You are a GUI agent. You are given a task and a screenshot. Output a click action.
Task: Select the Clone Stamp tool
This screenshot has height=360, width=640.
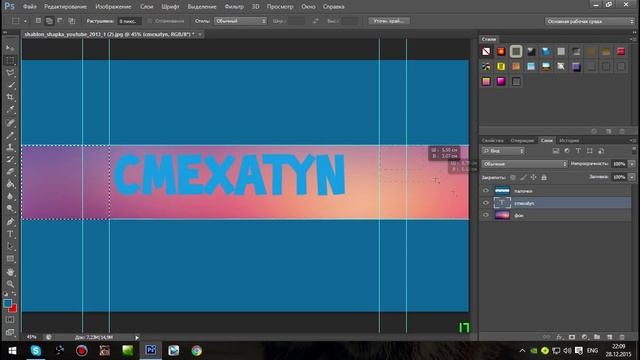[x=10, y=147]
